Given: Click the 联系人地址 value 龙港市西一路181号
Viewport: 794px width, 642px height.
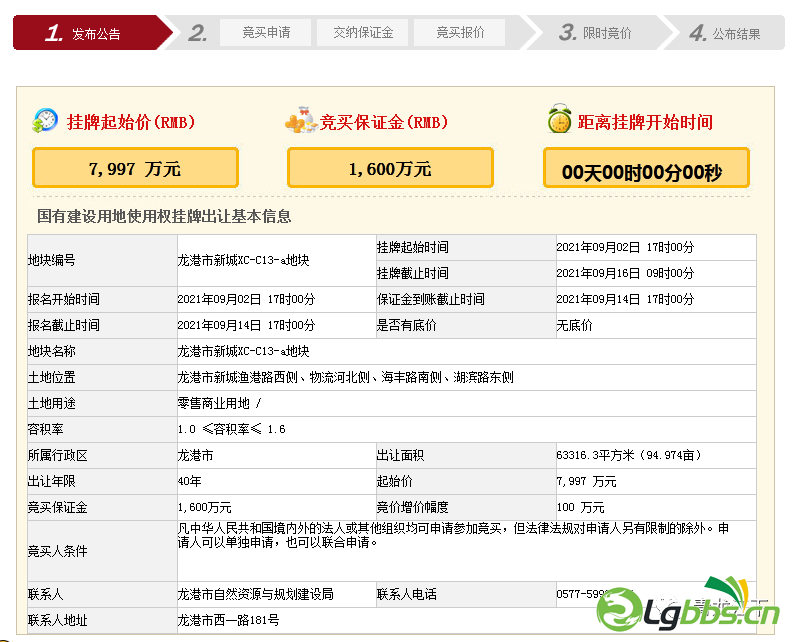Looking at the screenshot, I should click(x=228, y=620).
